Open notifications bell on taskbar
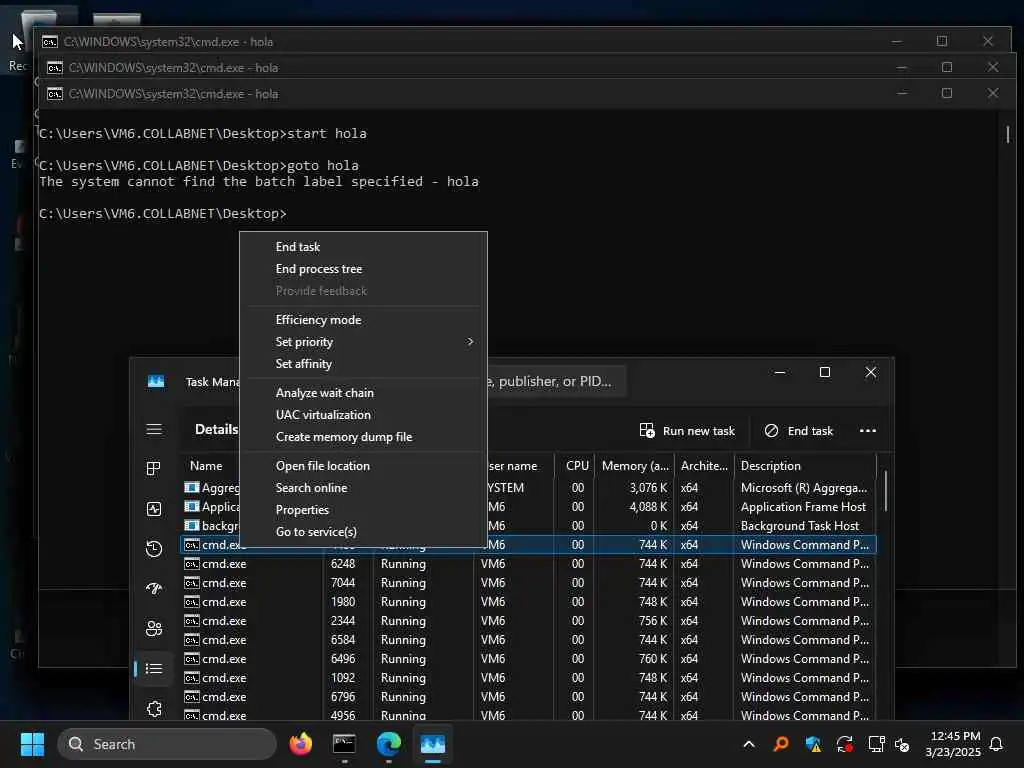The image size is (1024, 768). (997, 744)
